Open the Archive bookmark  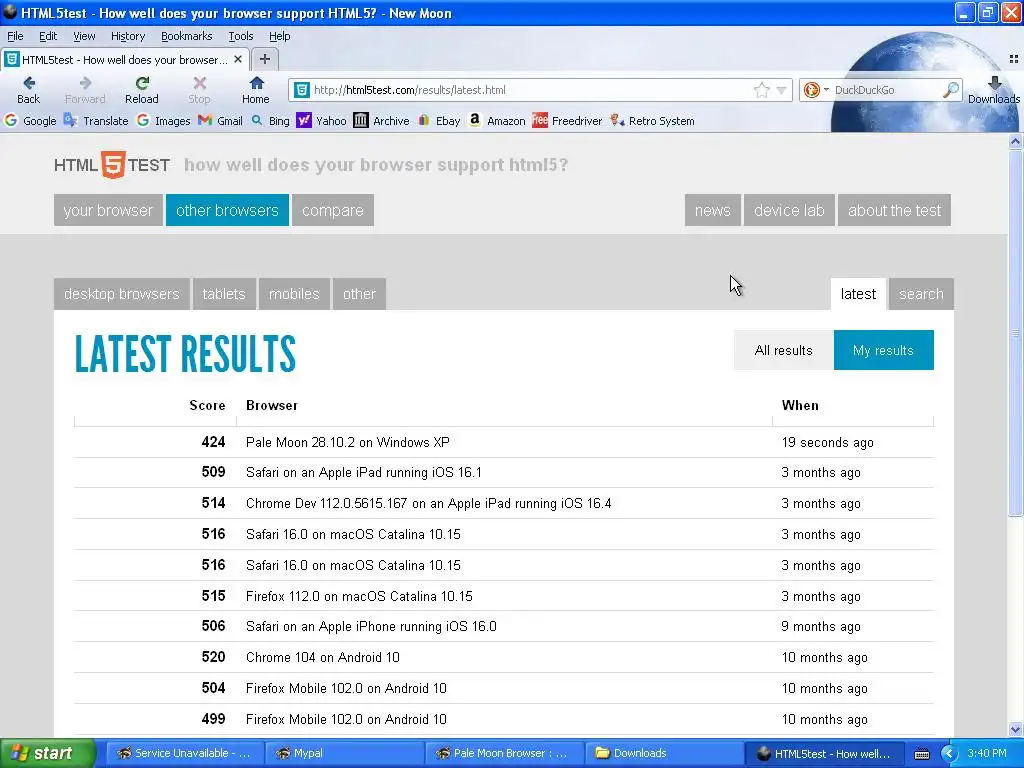[381, 121]
